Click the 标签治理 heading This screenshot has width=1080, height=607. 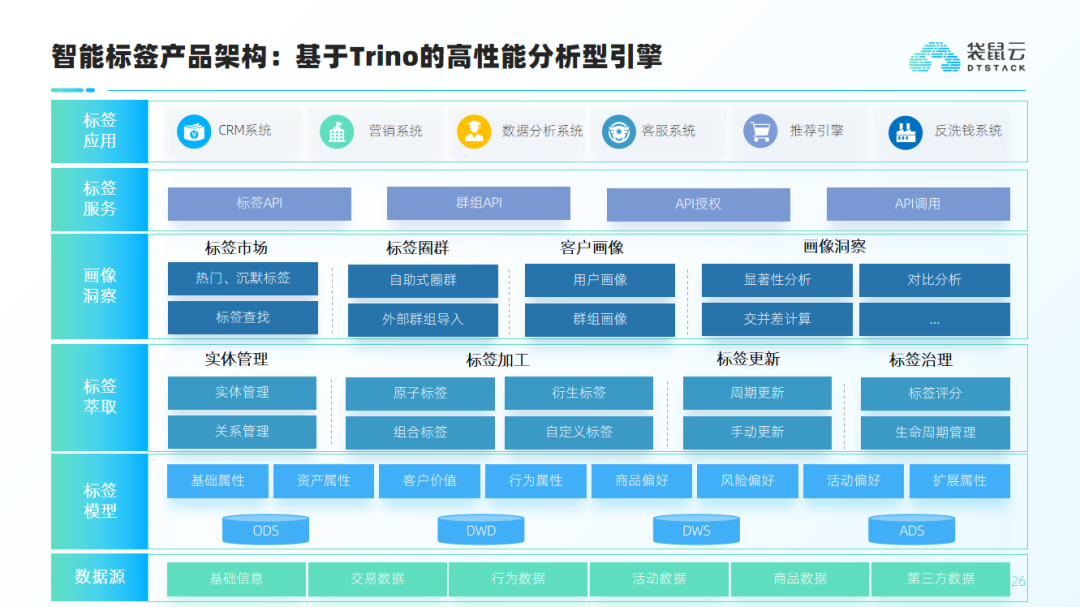[x=921, y=360]
